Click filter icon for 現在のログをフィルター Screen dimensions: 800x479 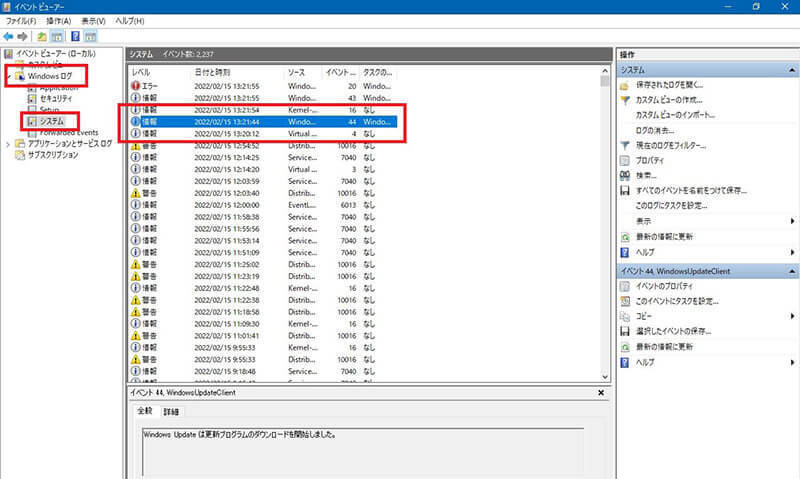point(625,146)
